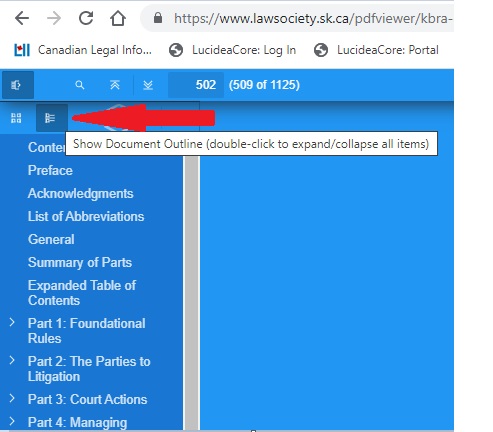Expand Part 4: Managing chevron

(x=12, y=421)
